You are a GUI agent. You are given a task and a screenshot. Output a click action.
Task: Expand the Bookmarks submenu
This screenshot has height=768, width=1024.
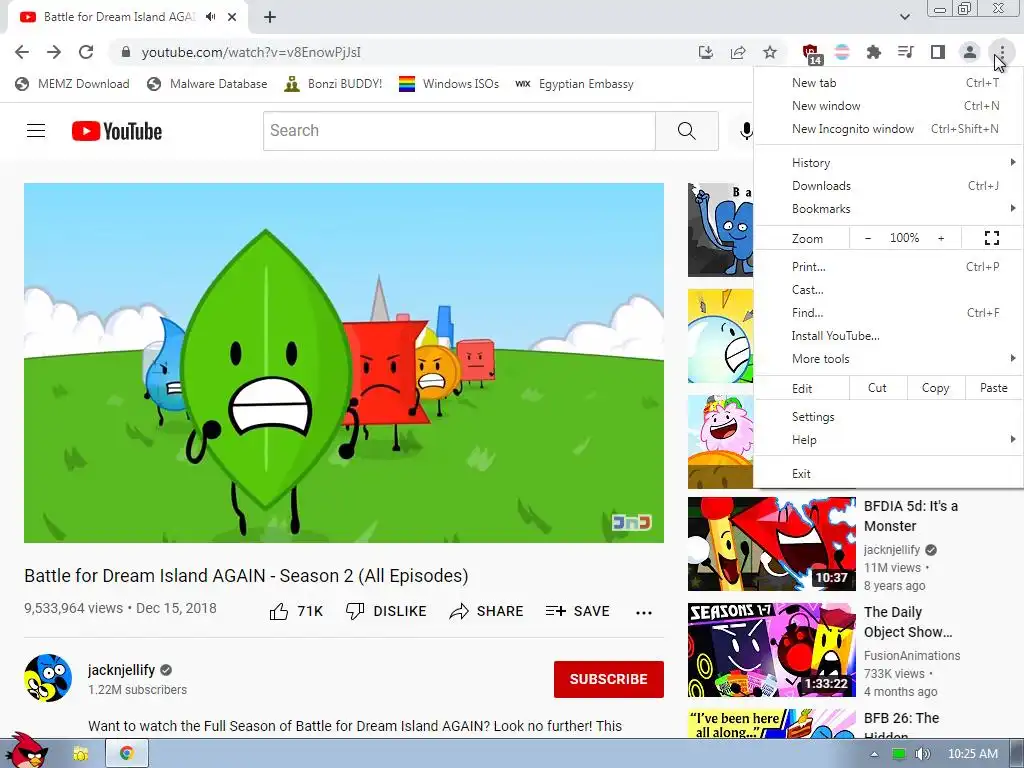coord(889,208)
